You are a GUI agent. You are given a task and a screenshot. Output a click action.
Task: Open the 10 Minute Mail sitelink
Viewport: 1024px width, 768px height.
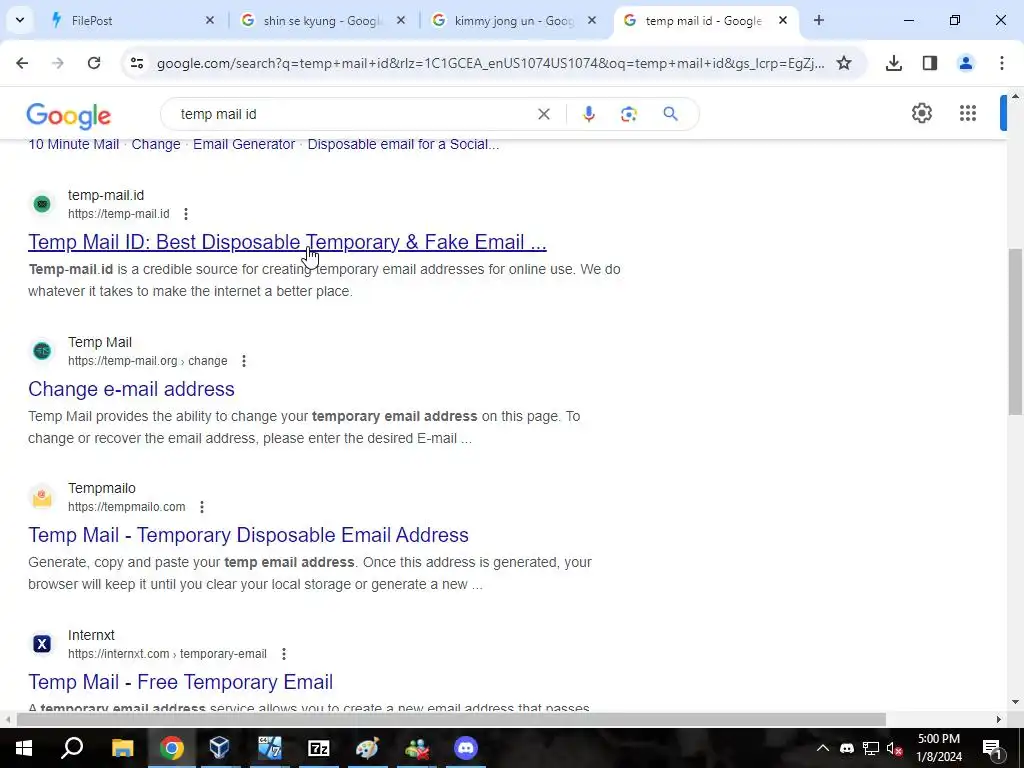(73, 144)
